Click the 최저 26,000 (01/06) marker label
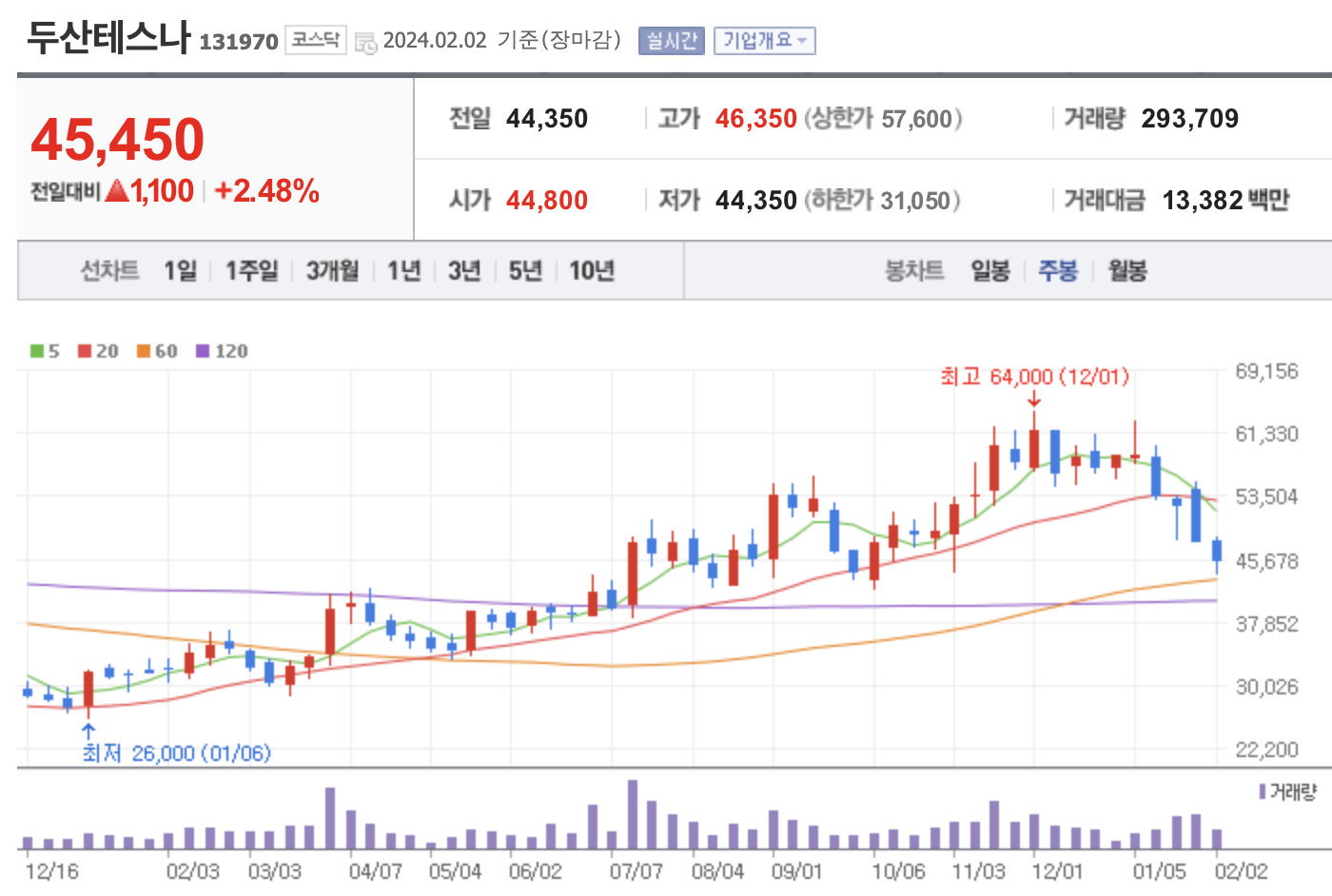The image size is (1332, 896). (x=177, y=753)
